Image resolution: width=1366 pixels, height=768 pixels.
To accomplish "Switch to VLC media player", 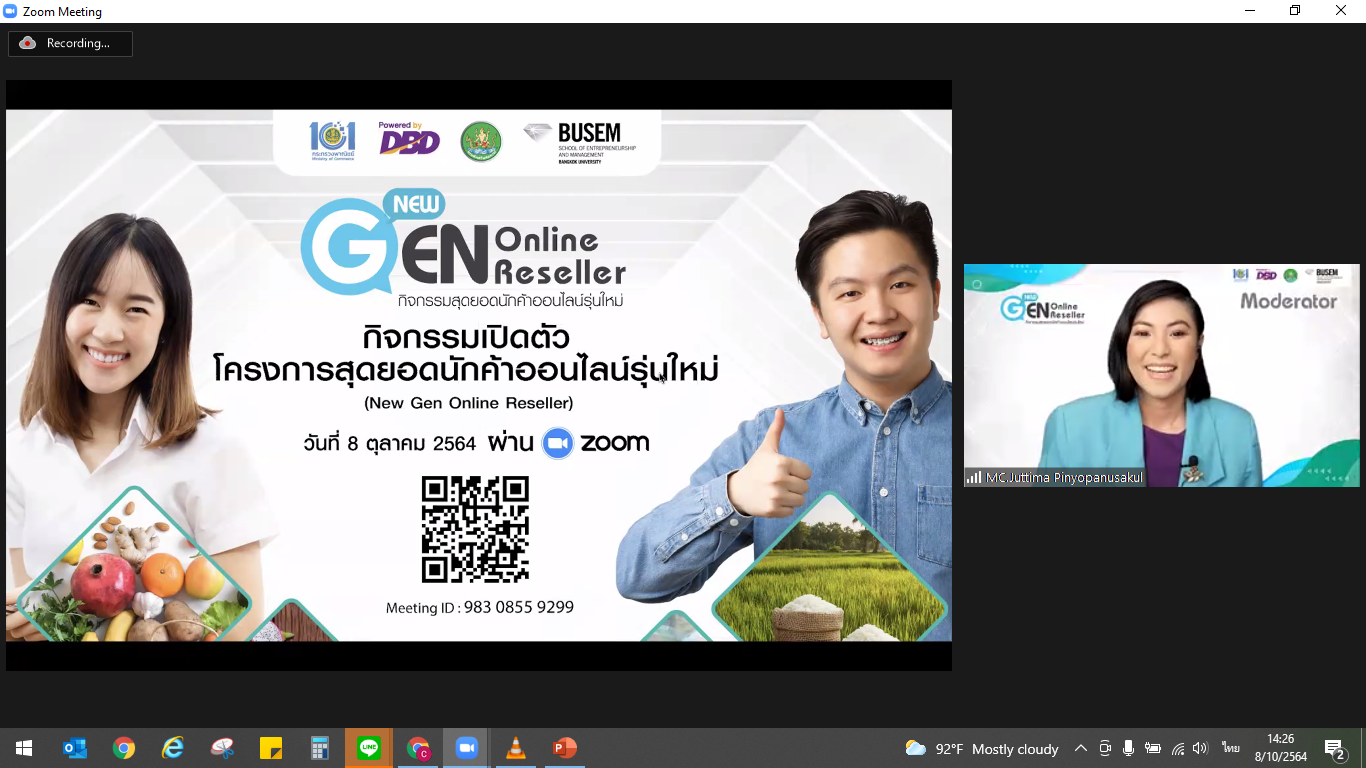I will 515,748.
